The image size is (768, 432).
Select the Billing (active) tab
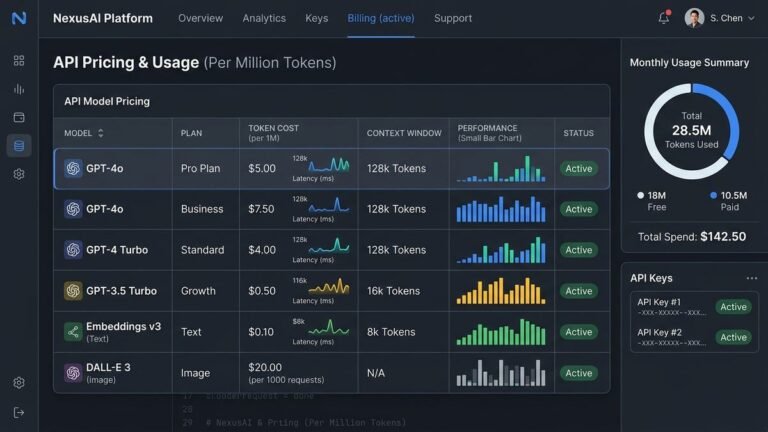point(381,18)
